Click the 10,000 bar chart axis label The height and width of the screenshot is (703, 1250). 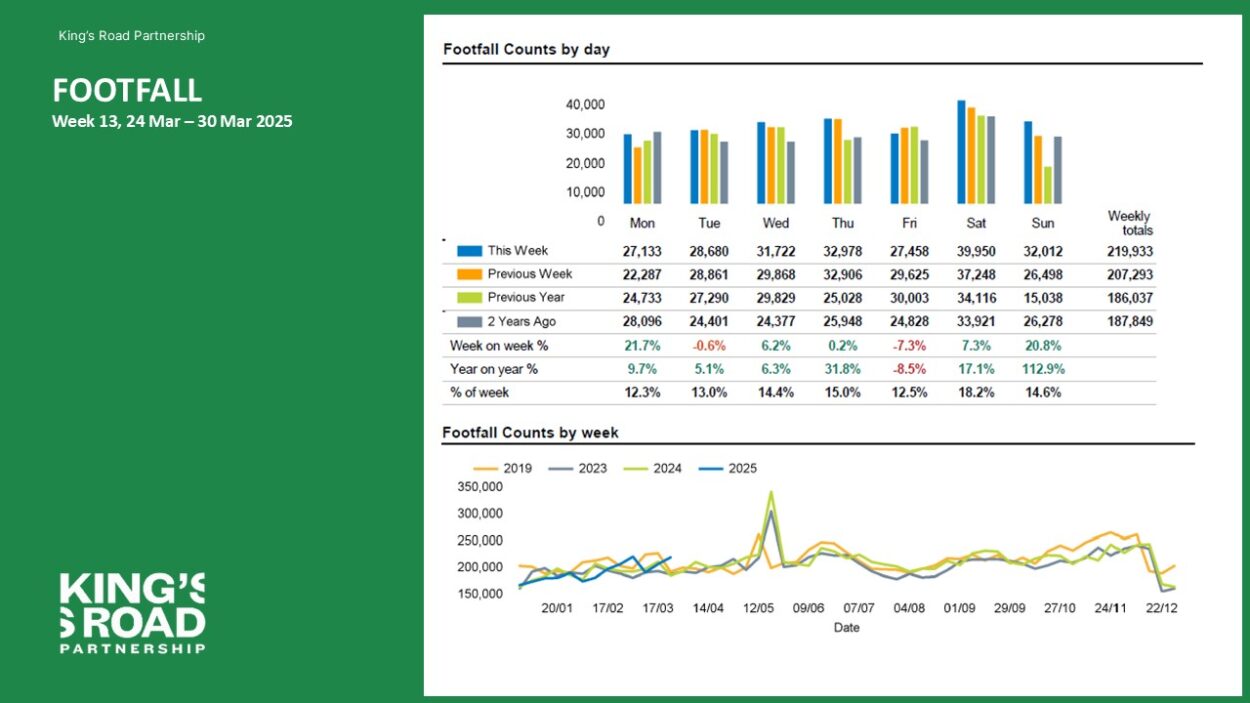pyautogui.click(x=586, y=192)
